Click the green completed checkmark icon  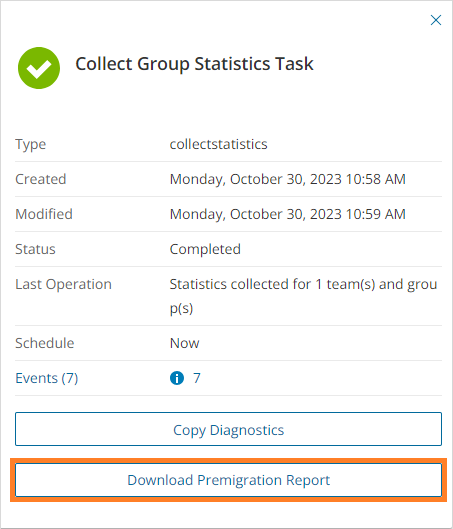pyautogui.click(x=39, y=68)
